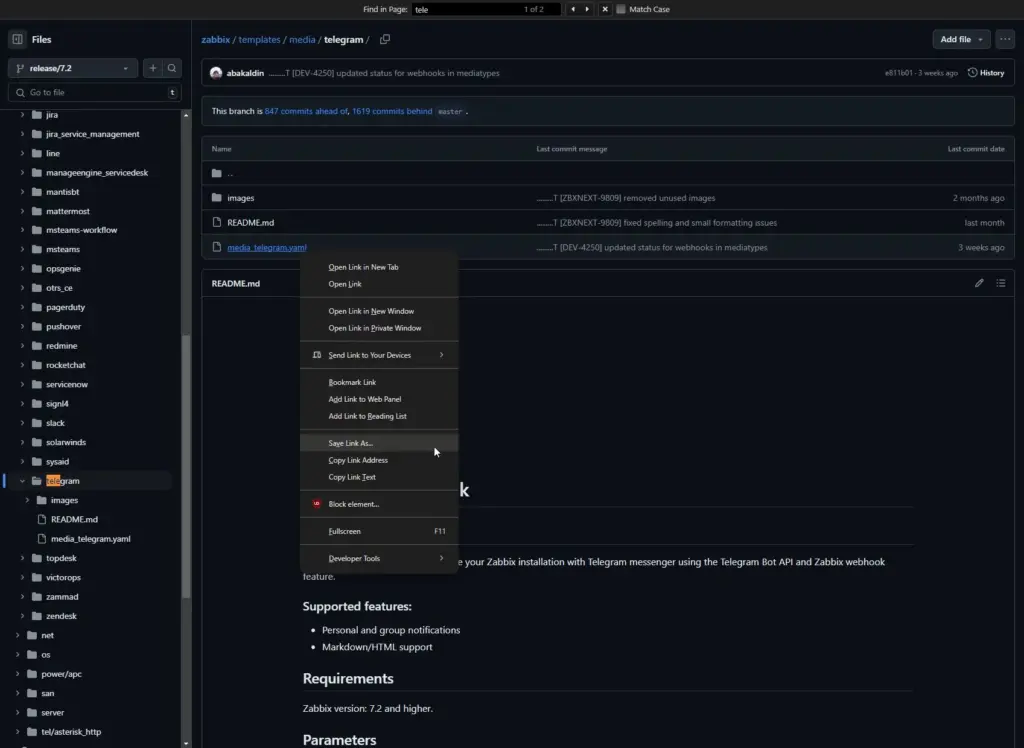1024x748 pixels.
Task: Open README outline list icon
Action: click(1000, 283)
